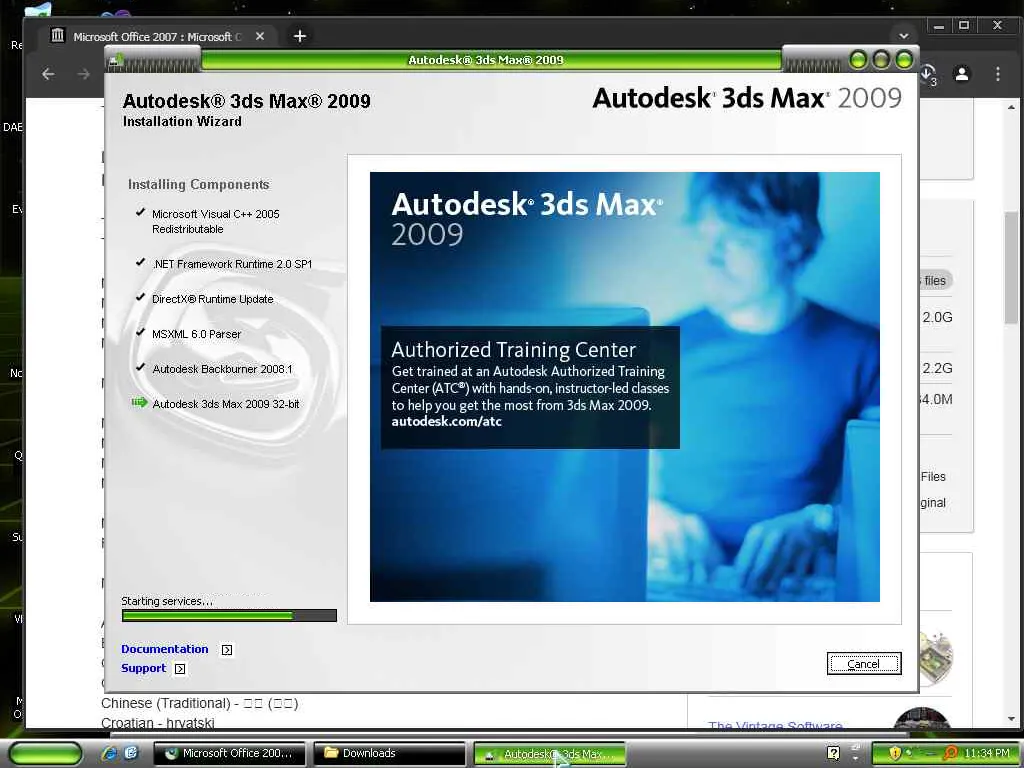Click the green Start button
The width and height of the screenshot is (1024, 768).
point(46,754)
